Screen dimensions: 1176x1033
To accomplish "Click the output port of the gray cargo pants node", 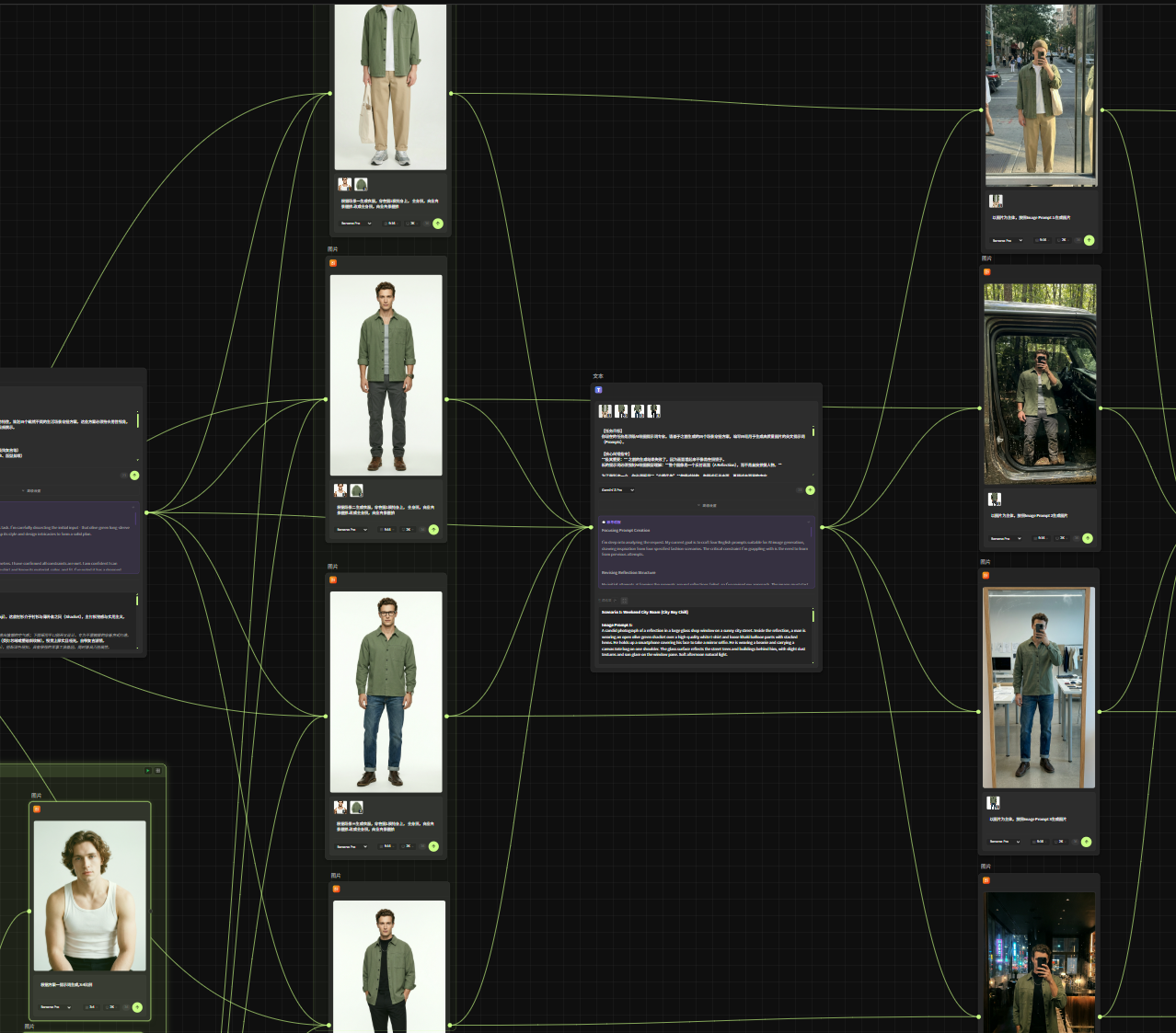I will [x=447, y=399].
